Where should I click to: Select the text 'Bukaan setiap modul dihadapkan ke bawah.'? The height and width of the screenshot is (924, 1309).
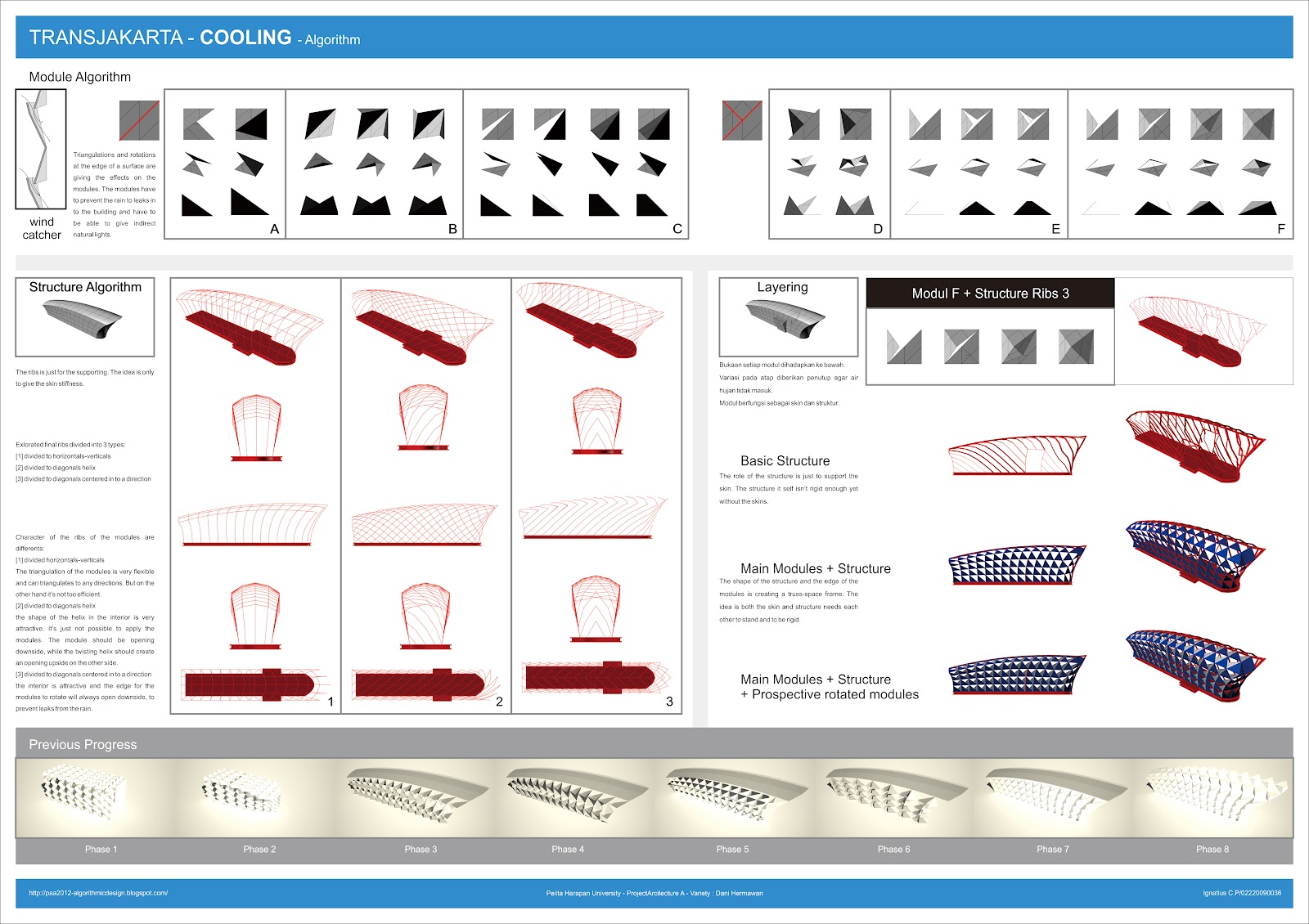tap(781, 365)
